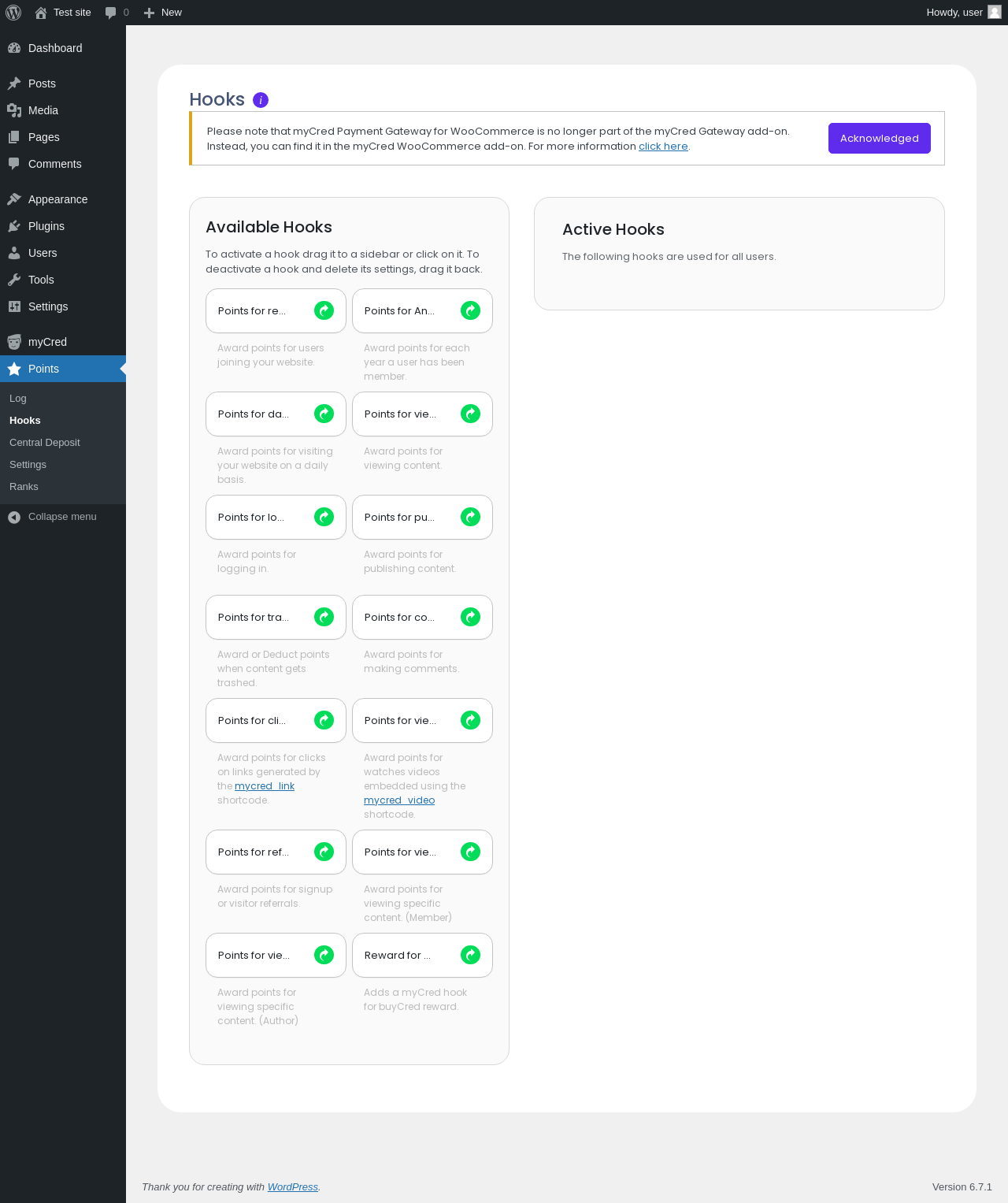Open the Test site home icon
Image resolution: width=1008 pixels, height=1203 pixels.
(x=41, y=13)
